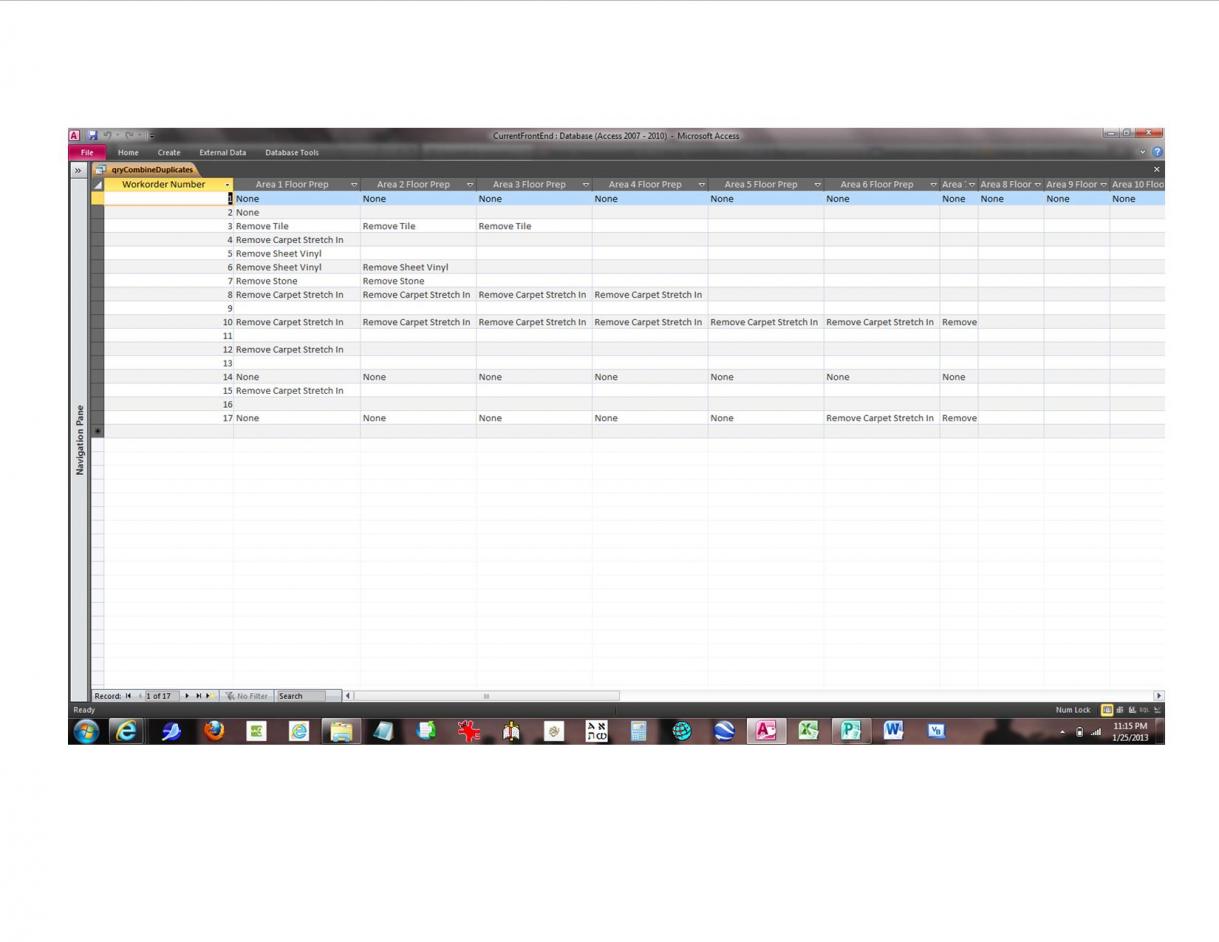This screenshot has width=1219, height=942.
Task: Create new blank record navigation button
Action: point(210,696)
